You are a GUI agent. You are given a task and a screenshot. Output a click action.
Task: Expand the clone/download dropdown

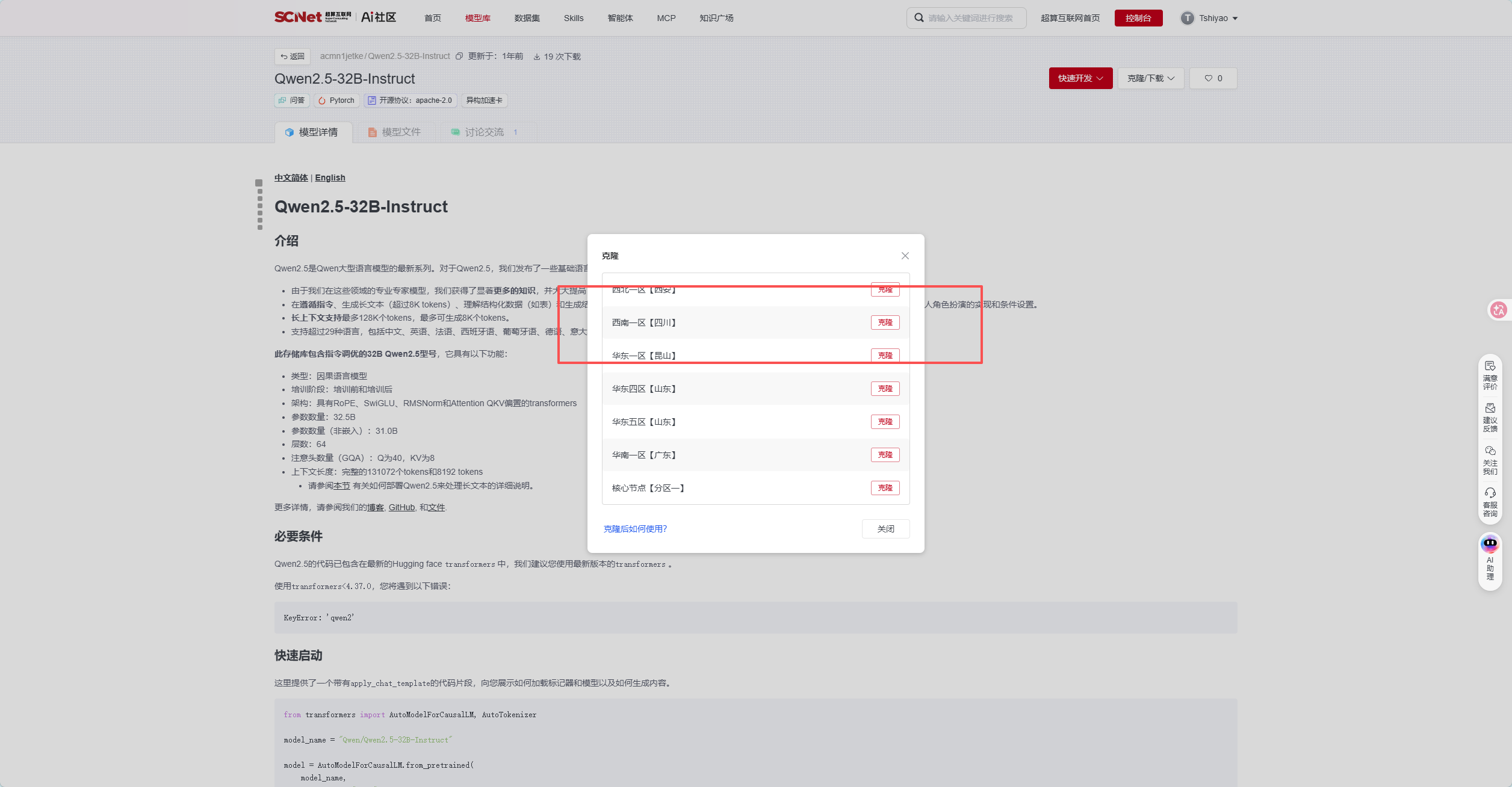[1151, 78]
